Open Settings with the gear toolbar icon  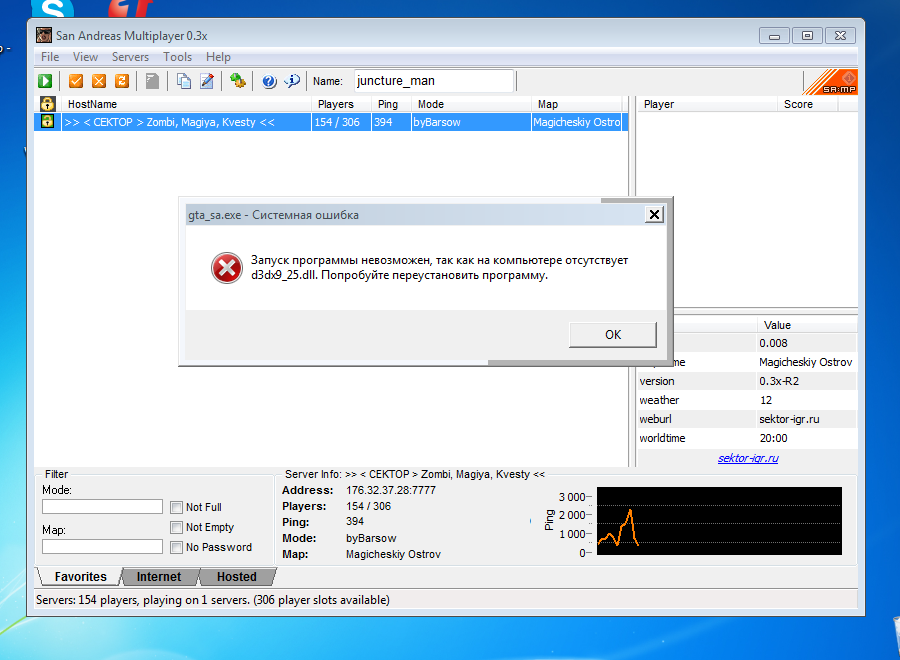[238, 81]
